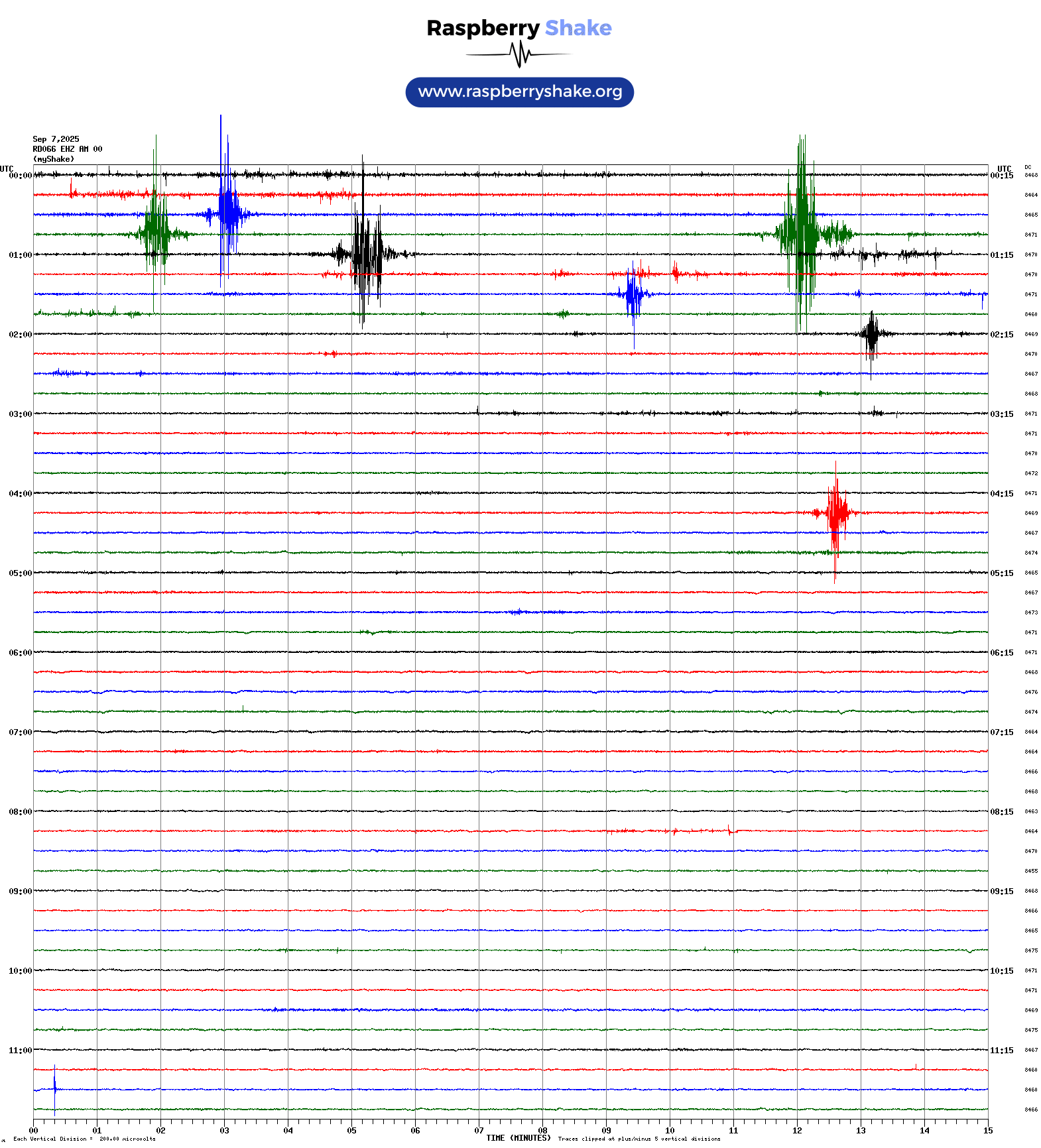
Task: Click the 09:15 label on right axis
Action: [x=1001, y=891]
